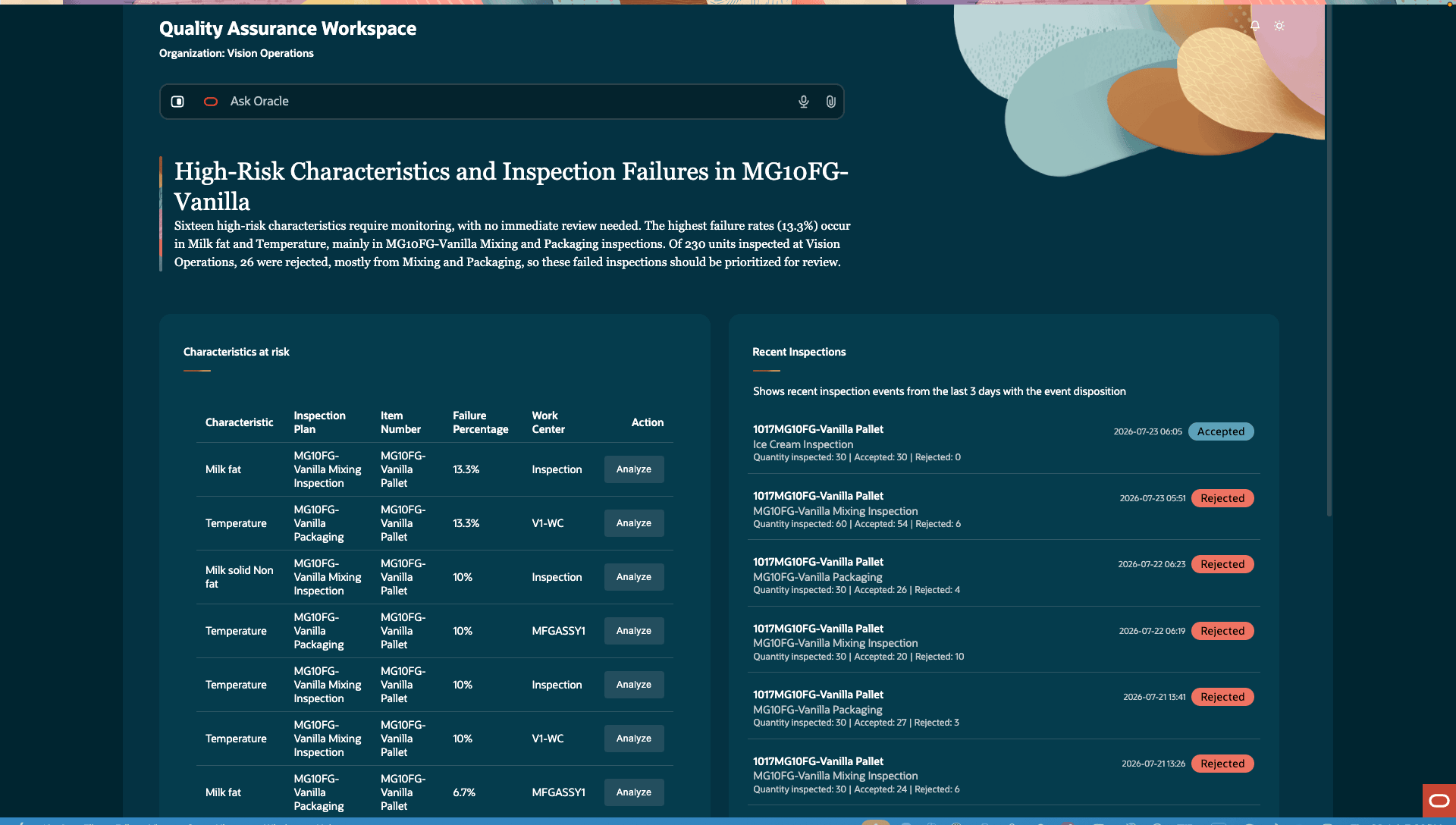Click the Characteristics at risk heading

(237, 352)
